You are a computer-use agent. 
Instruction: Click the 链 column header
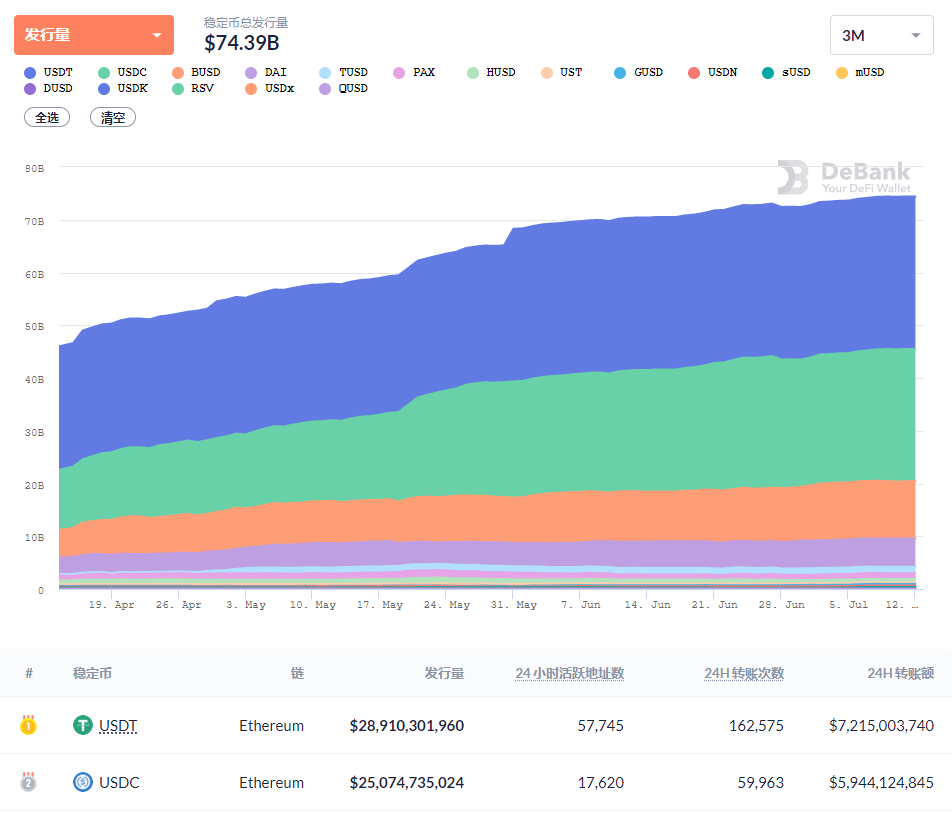click(297, 673)
